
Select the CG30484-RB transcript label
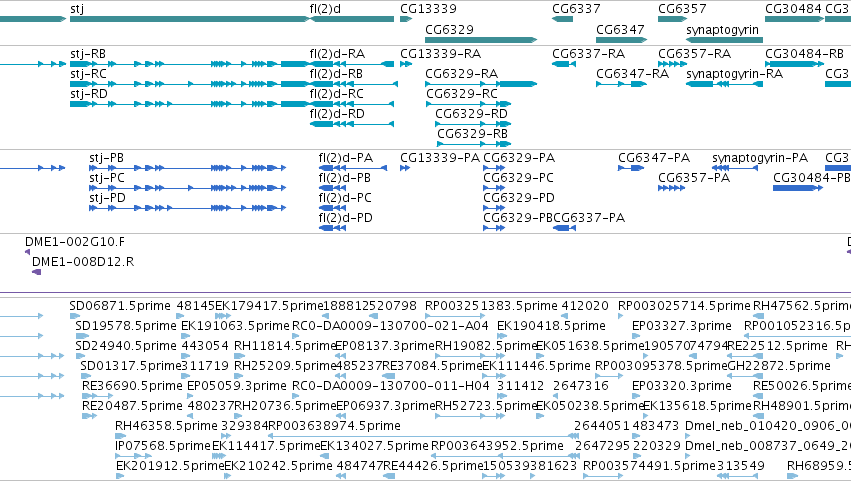804,54
